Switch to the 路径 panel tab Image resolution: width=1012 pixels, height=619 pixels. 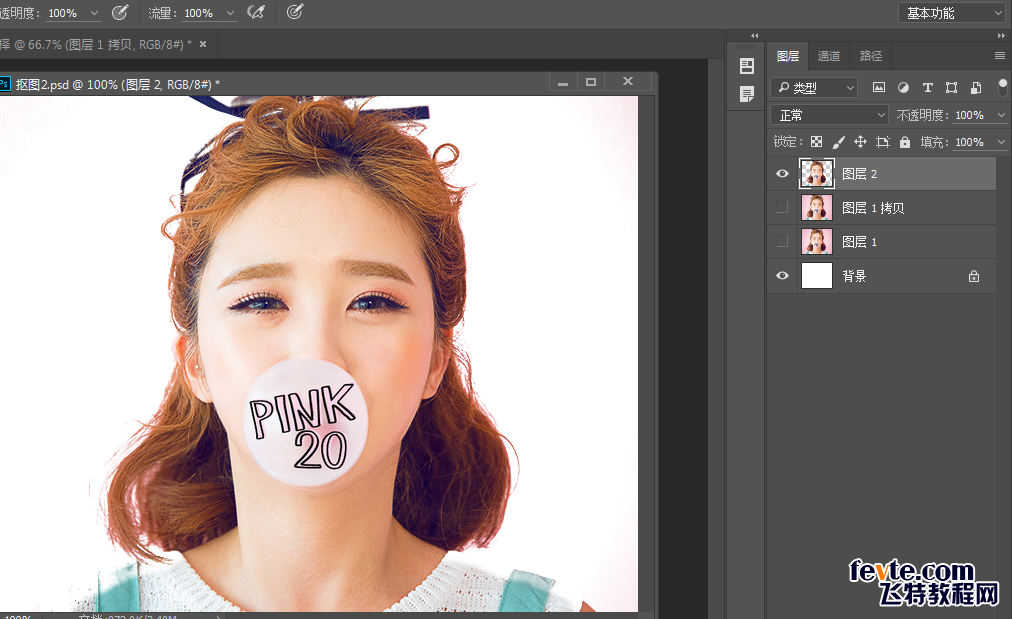point(871,56)
